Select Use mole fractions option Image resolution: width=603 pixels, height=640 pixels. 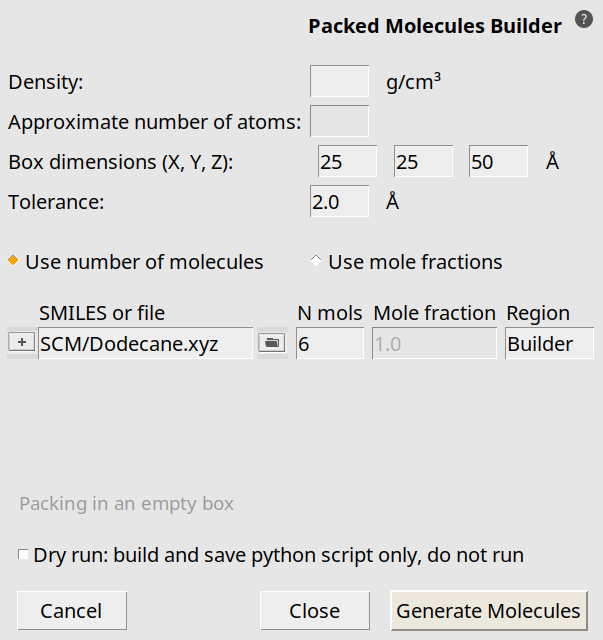(316, 261)
